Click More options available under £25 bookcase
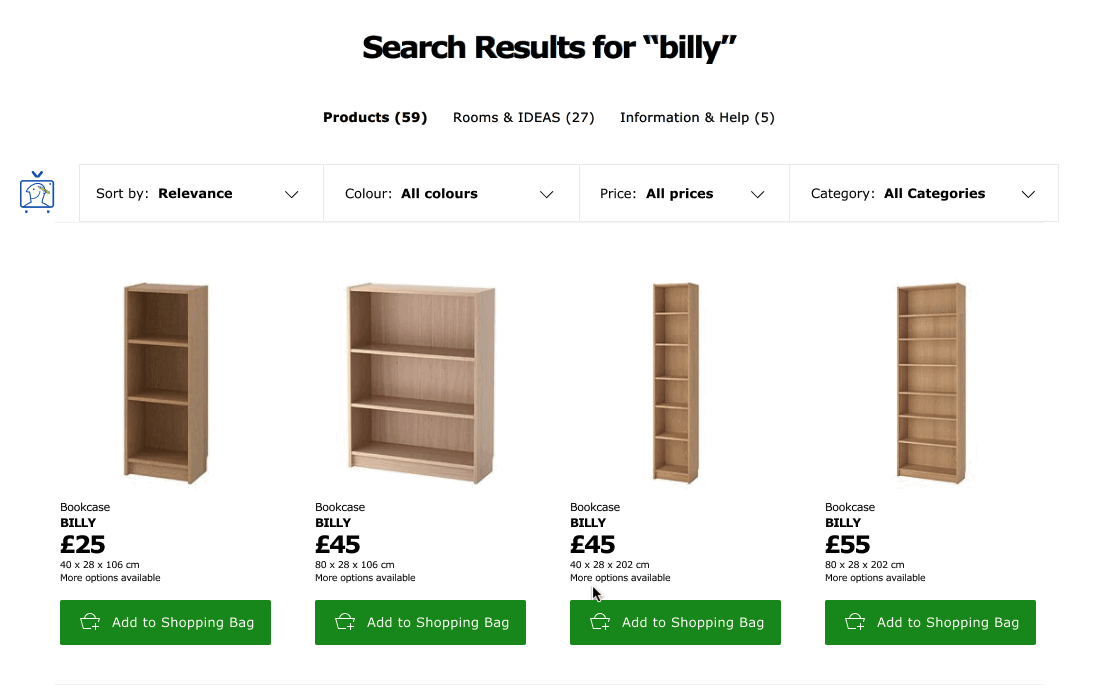Viewport: 1095px width, 691px height. click(x=110, y=578)
